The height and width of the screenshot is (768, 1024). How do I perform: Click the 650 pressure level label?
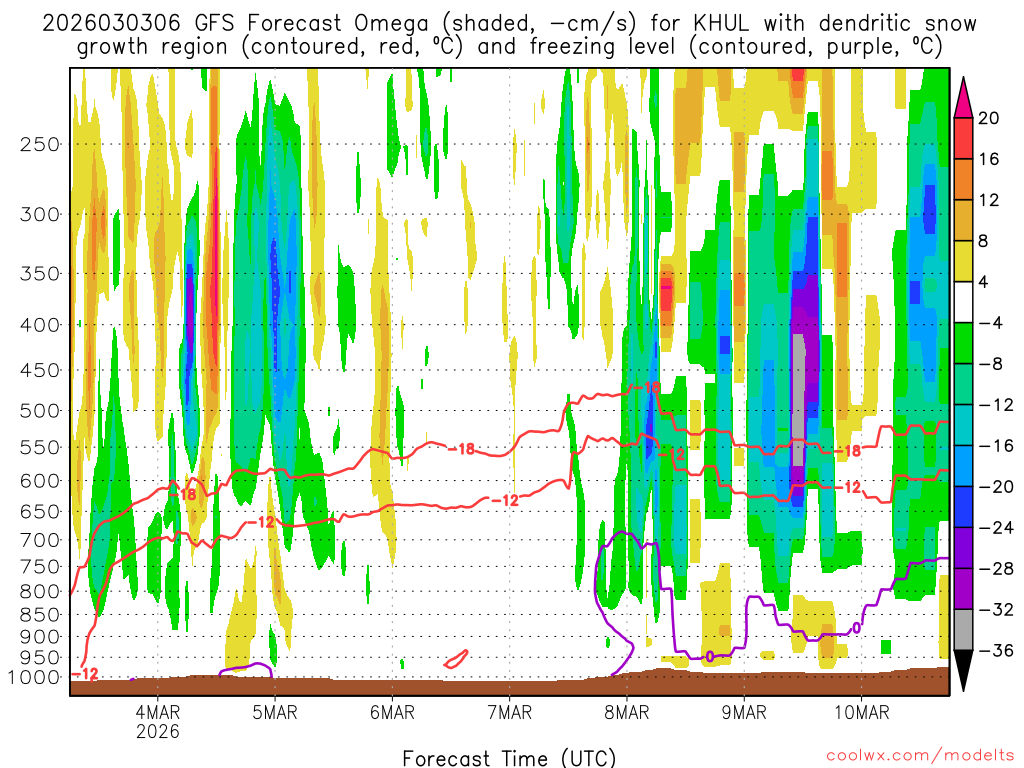(x=40, y=511)
